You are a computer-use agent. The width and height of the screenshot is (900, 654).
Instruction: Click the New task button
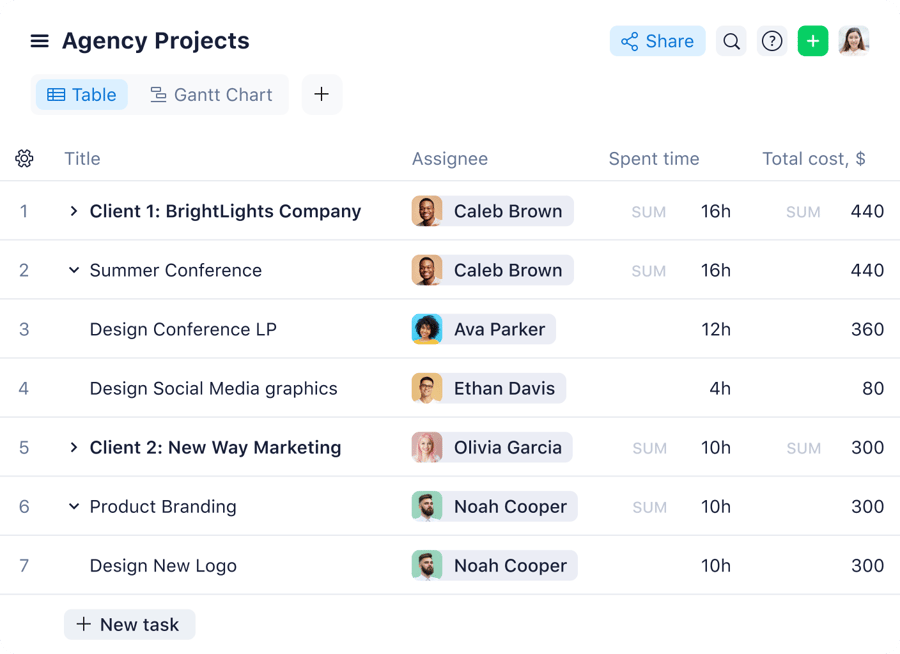point(129,624)
